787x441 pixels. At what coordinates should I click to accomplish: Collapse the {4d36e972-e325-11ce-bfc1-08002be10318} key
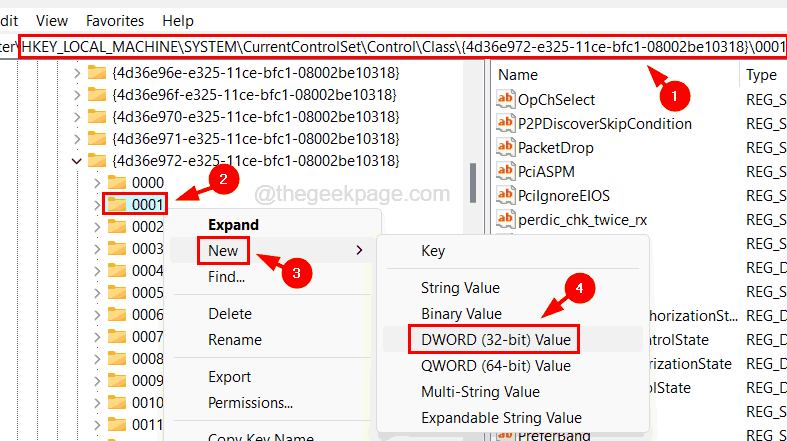click(x=77, y=160)
